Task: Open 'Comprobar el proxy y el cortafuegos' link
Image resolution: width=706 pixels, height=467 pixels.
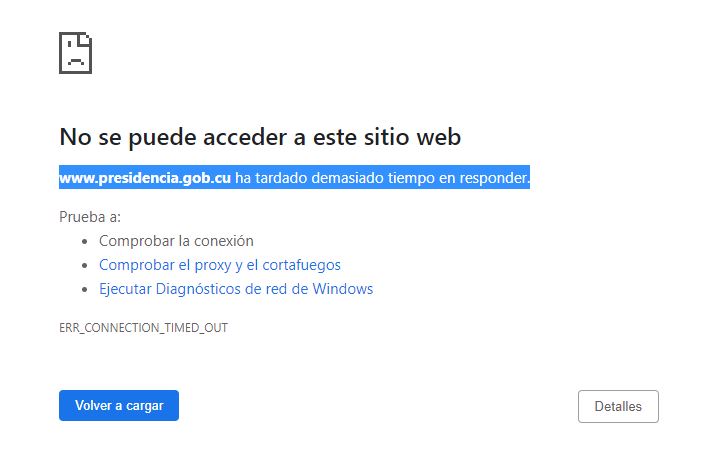Action: [x=220, y=265]
